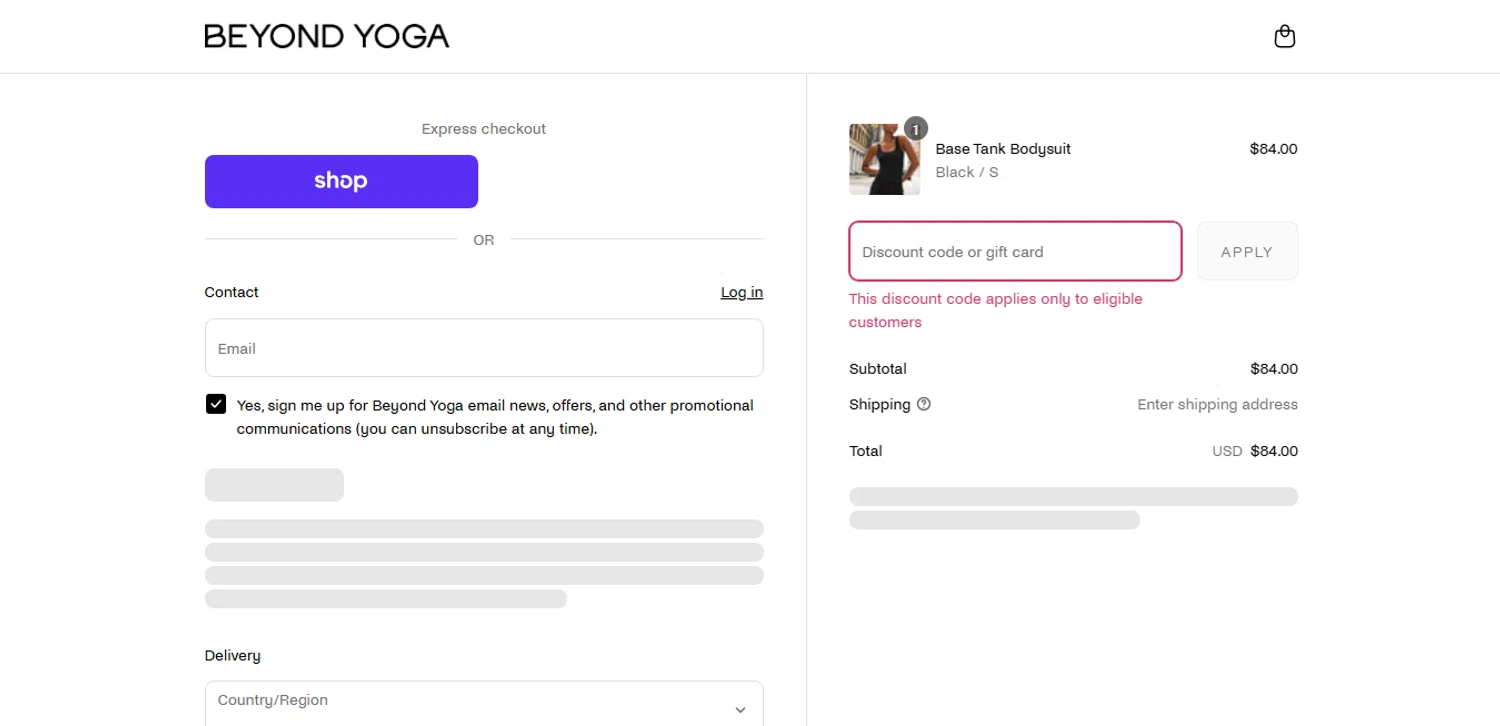Click the Beyond Yoga logo

click(x=327, y=37)
